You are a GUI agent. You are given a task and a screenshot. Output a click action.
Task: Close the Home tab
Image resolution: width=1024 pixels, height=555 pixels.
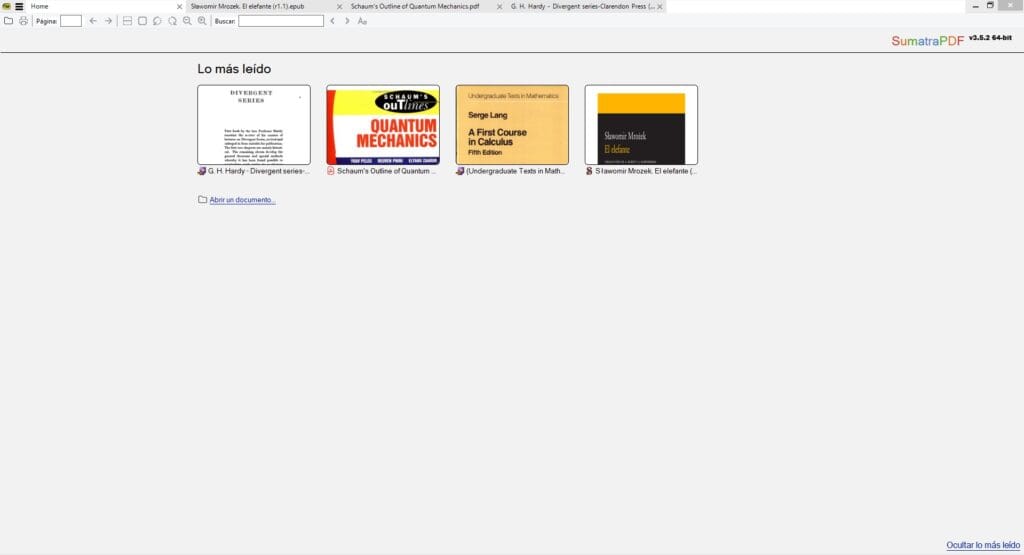point(180,7)
